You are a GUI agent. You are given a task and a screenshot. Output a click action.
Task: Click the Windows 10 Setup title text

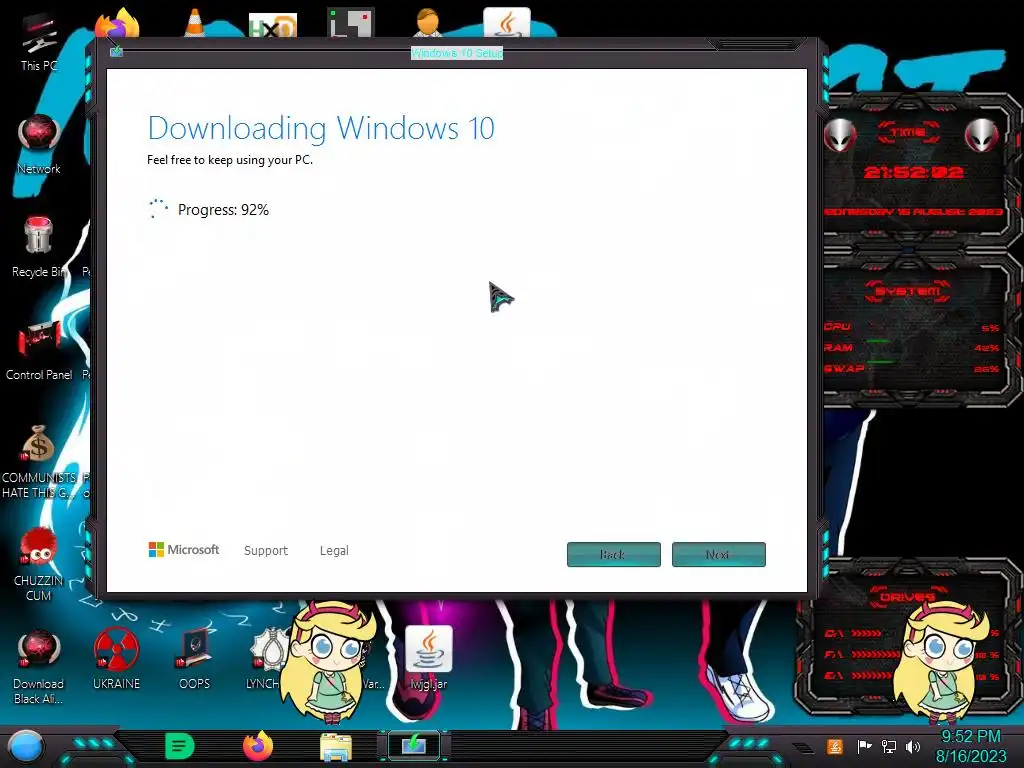(456, 53)
